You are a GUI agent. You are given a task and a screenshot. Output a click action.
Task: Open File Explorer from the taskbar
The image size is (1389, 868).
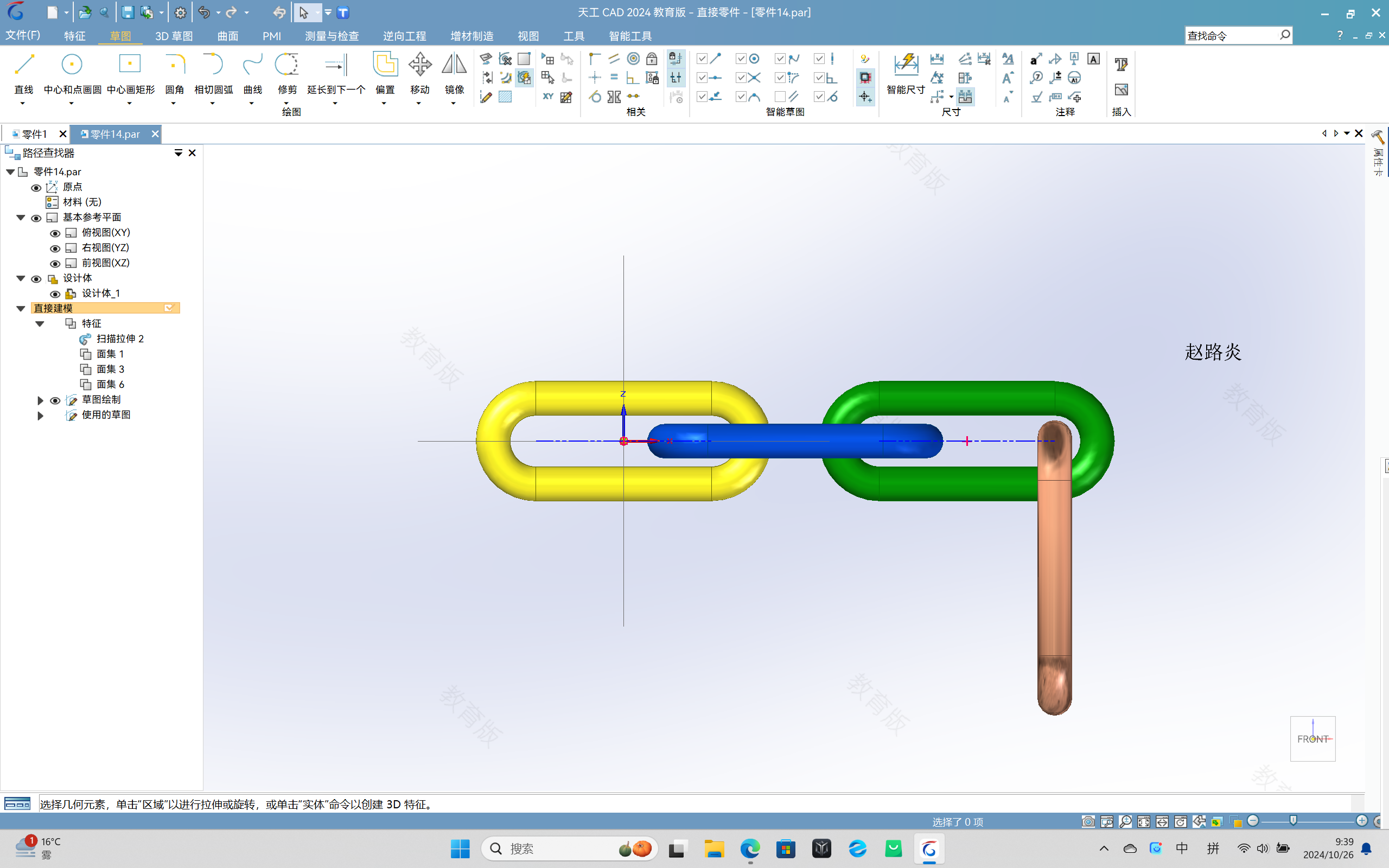click(x=714, y=848)
